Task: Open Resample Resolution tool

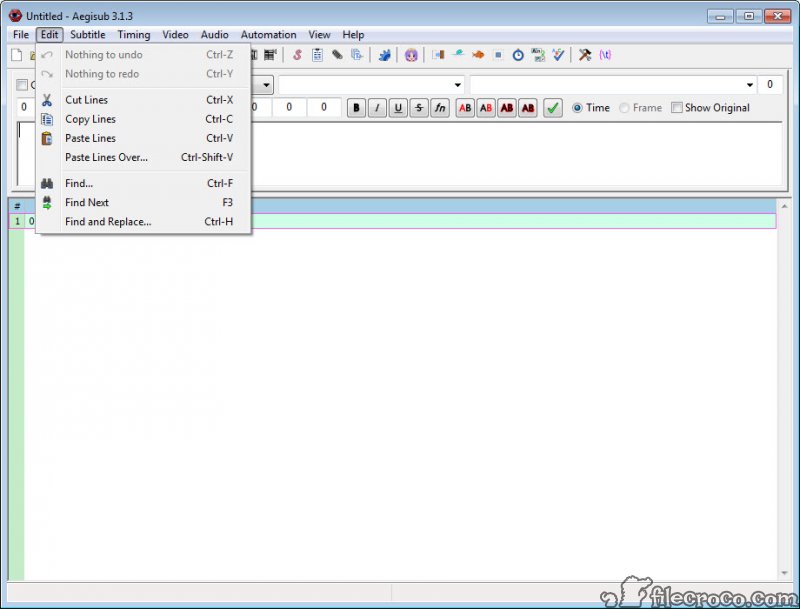Action: (498, 55)
